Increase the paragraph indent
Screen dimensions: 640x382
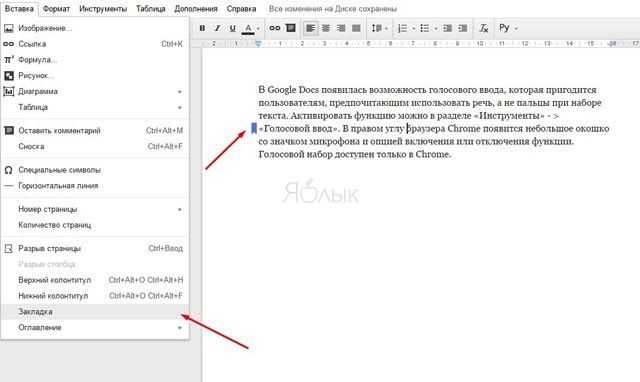(x=462, y=28)
